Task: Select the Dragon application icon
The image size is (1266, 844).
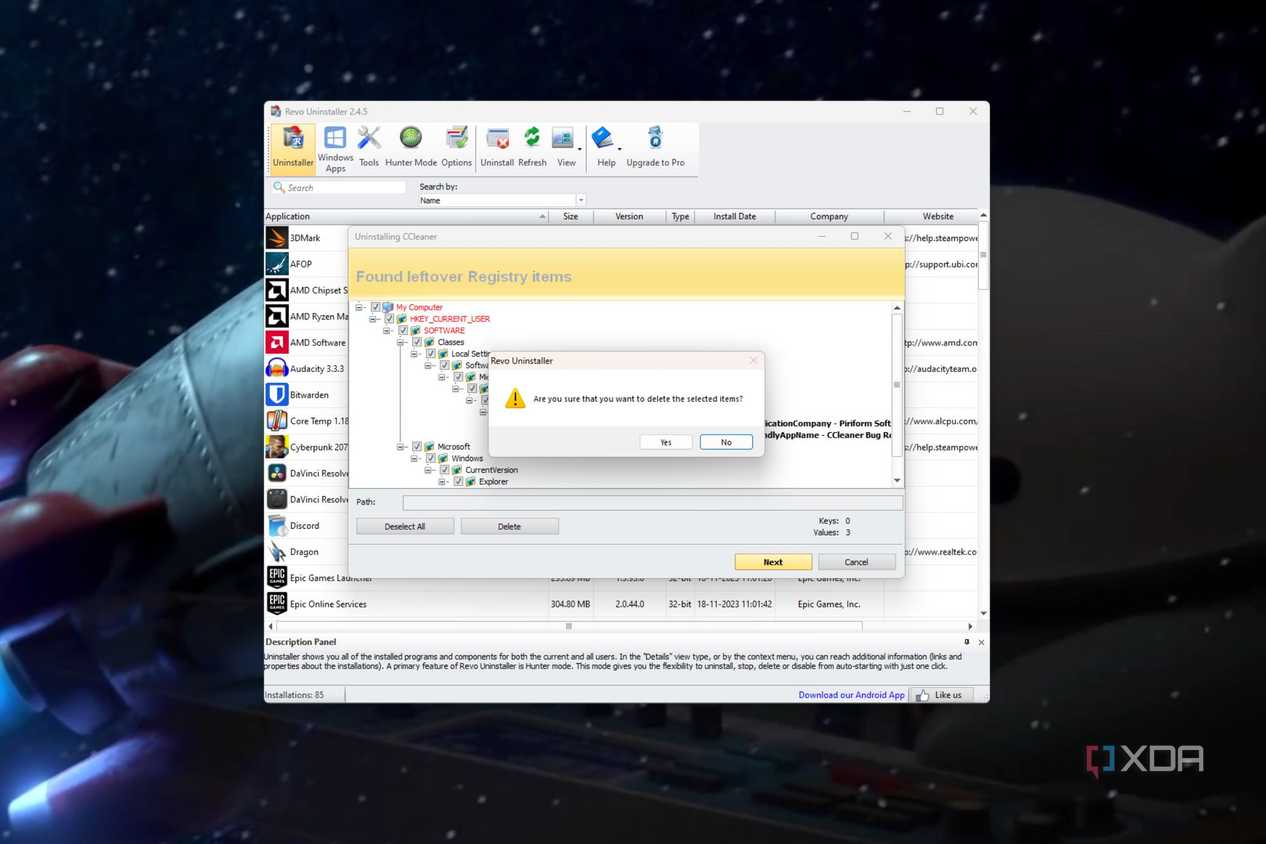Action: 277,551
